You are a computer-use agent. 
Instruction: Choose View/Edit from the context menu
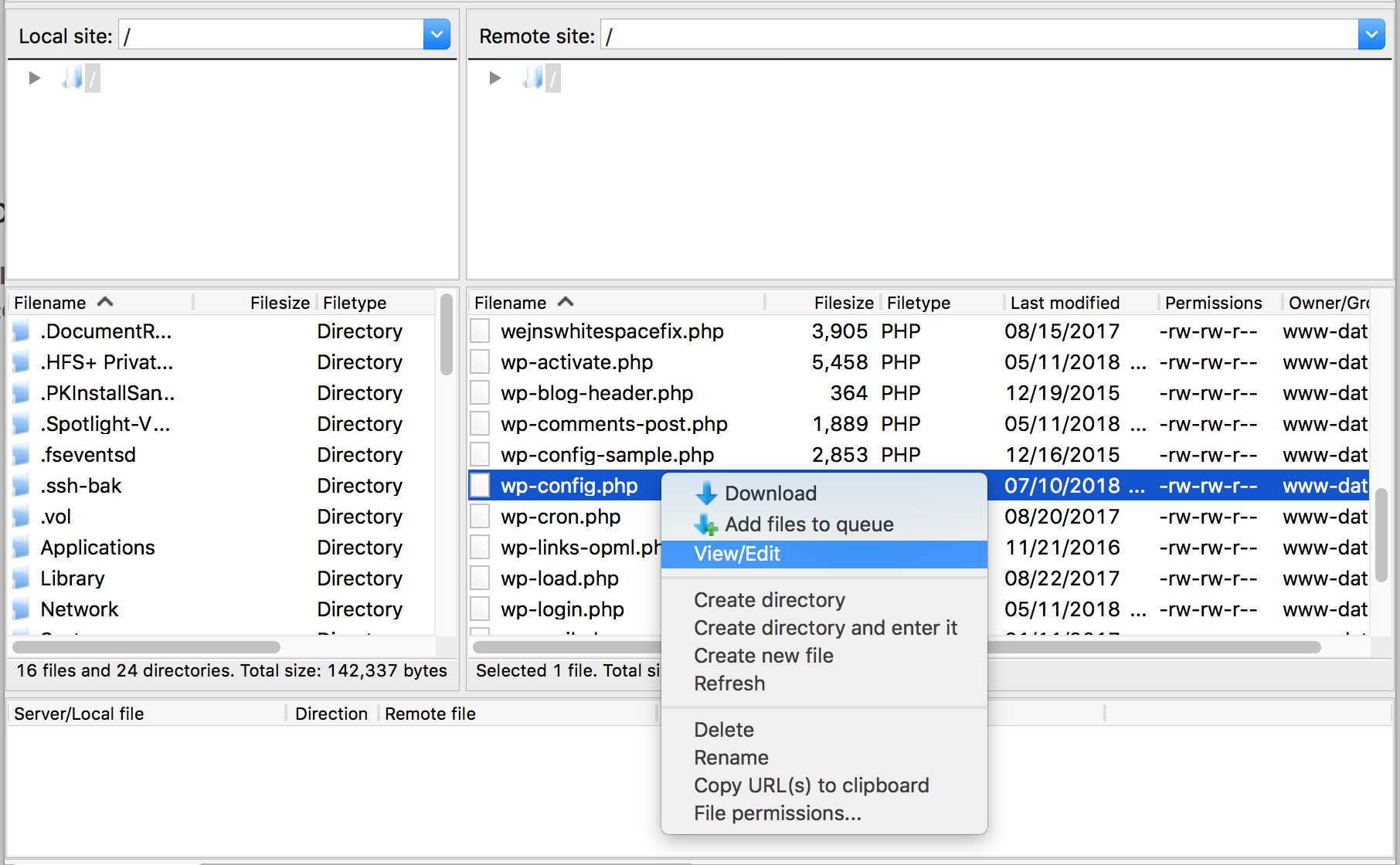[737, 554]
